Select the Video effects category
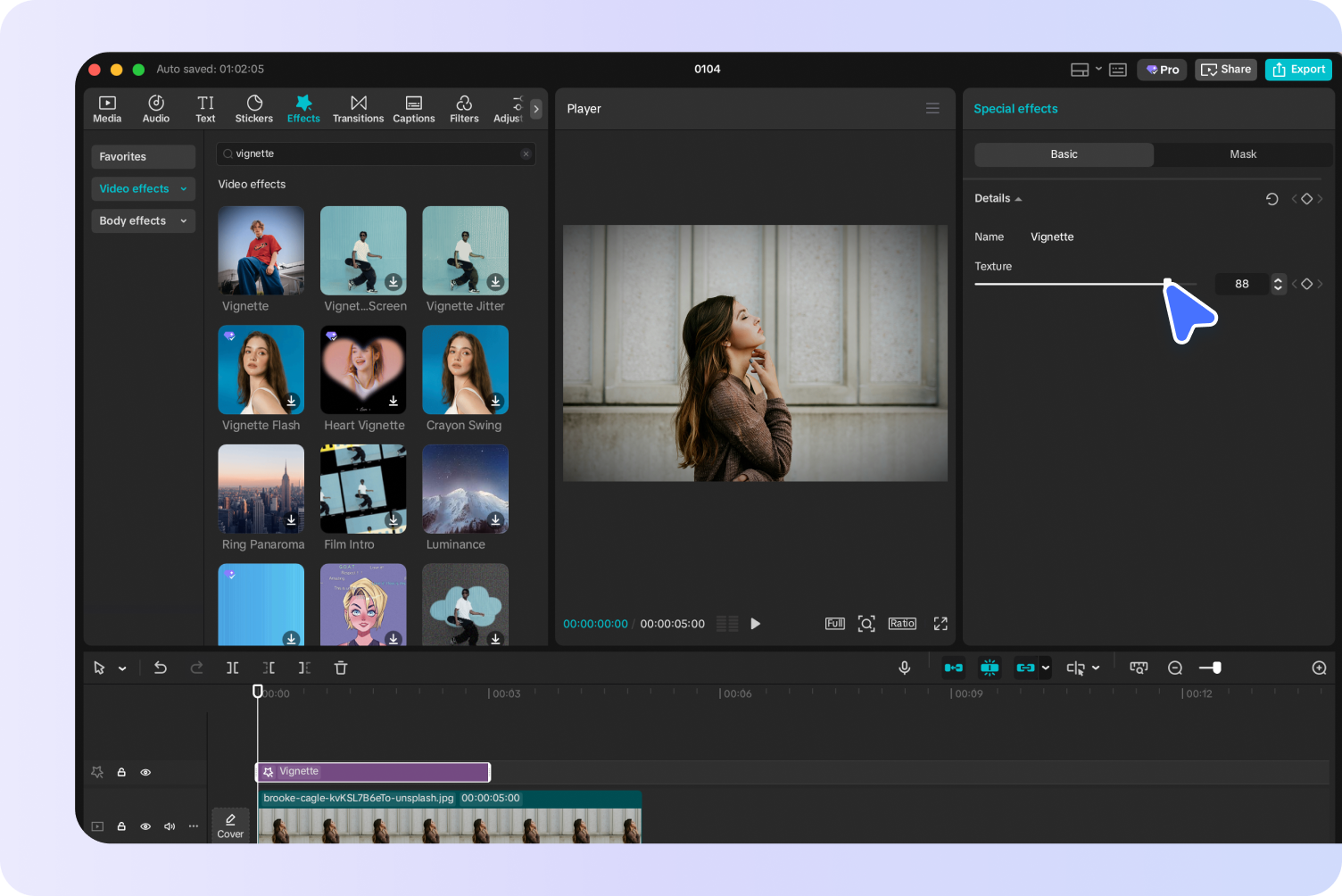Screen dimensions: 1342x896 [x=143, y=188]
